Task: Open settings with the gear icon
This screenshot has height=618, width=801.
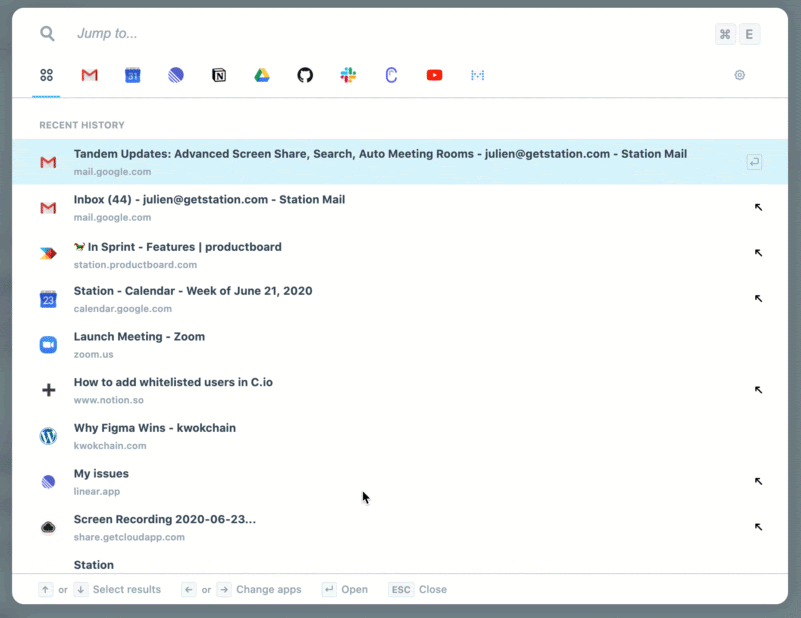Action: [x=740, y=75]
